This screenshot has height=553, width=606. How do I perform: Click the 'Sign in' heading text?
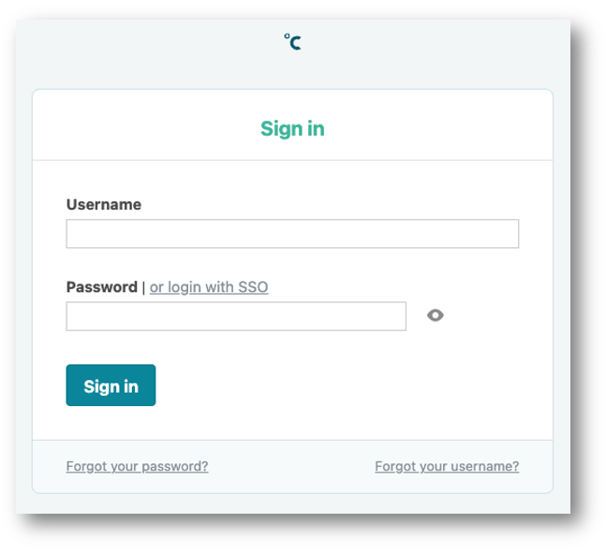click(x=293, y=129)
